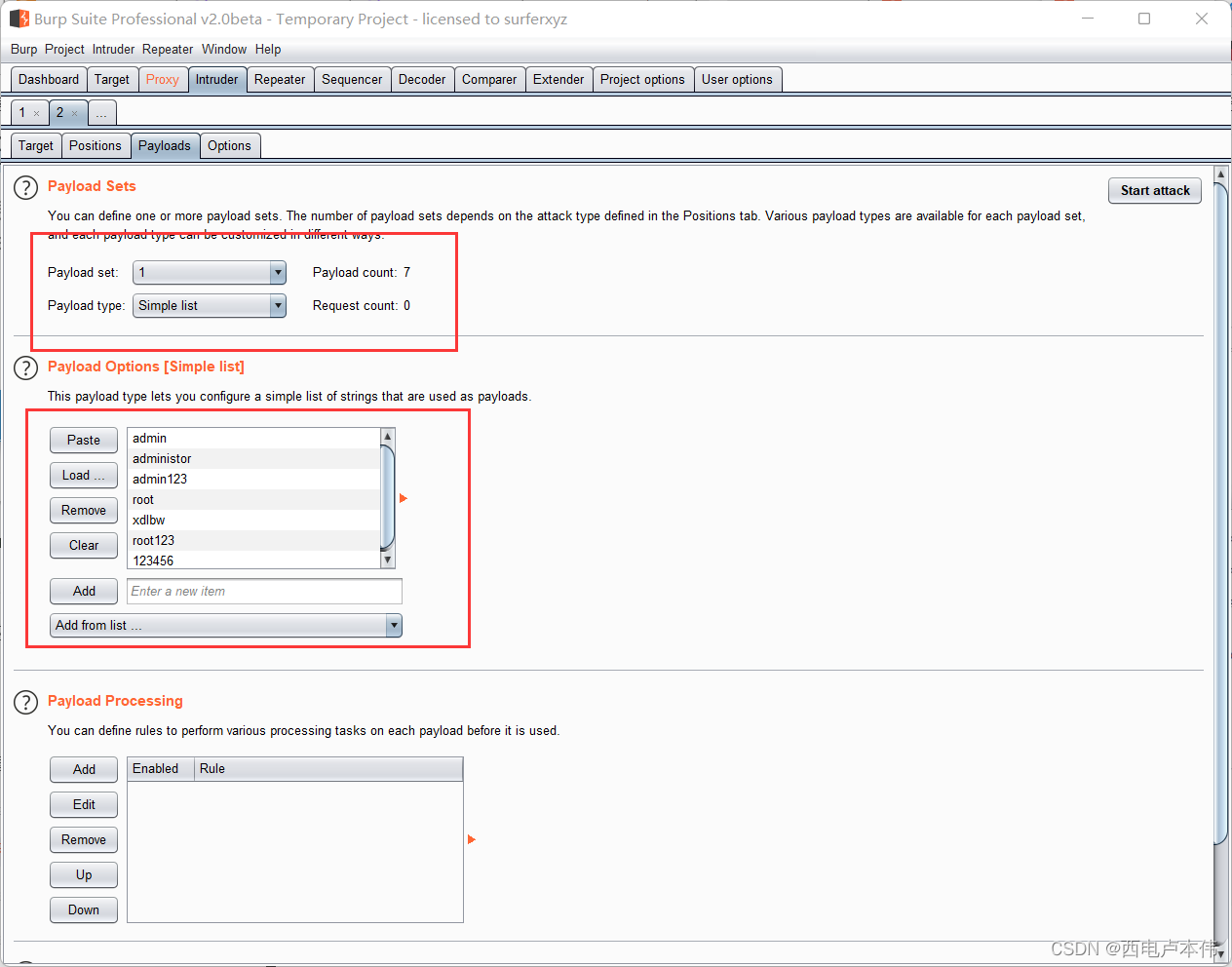Move processing rule Up

pos(84,875)
